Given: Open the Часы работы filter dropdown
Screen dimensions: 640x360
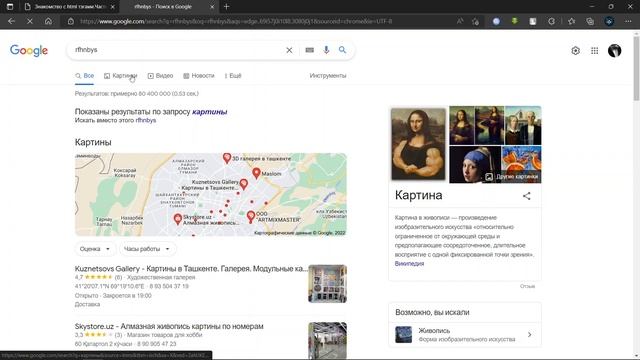Looking at the screenshot, I should [147, 249].
